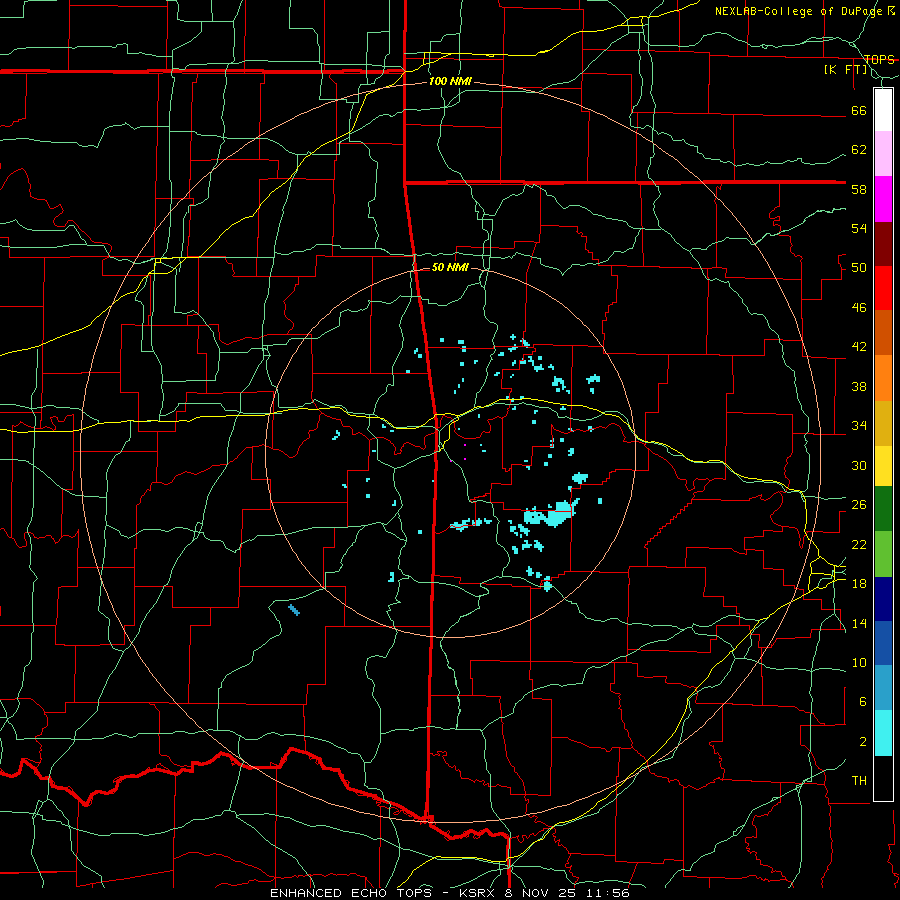Click the legend value 30
The width and height of the screenshot is (900, 900).
point(859,465)
